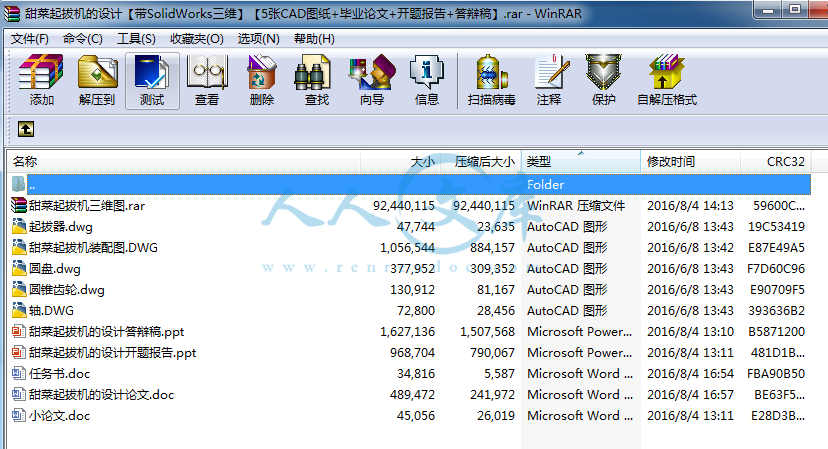Click the 保护 (Protect) shield icon

tap(603, 72)
